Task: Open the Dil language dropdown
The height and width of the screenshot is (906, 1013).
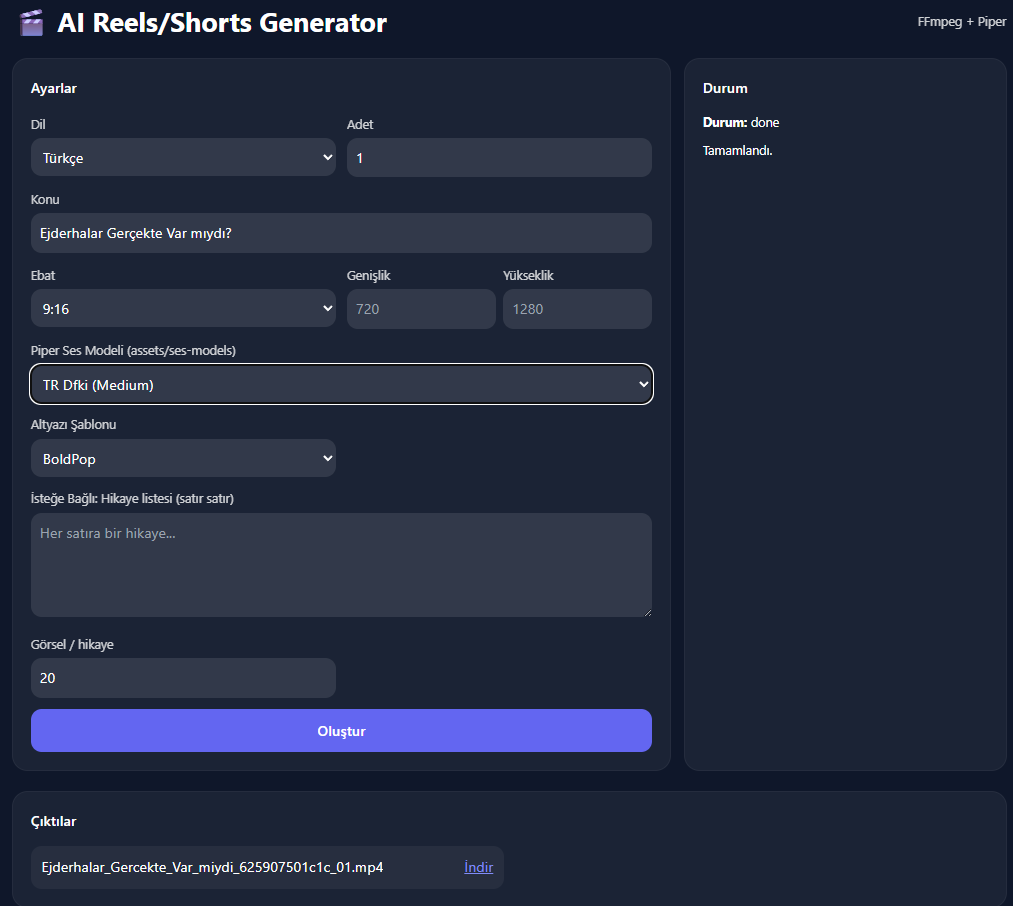Action: tap(183, 158)
